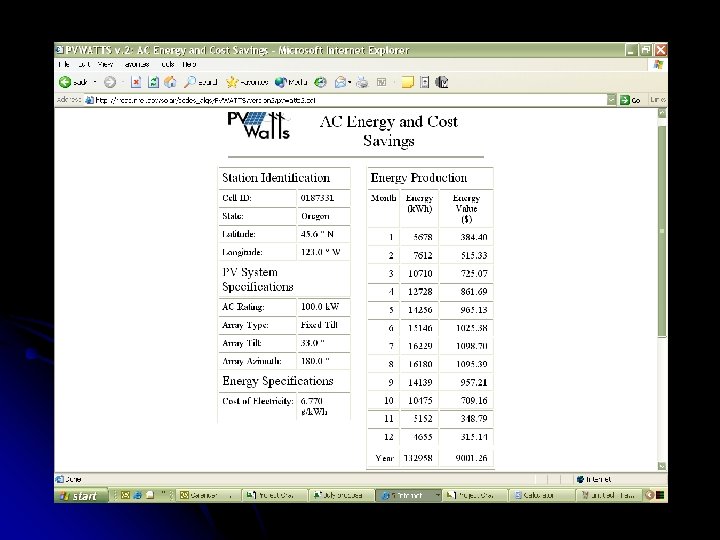
Task: Click the Research toolbar icon
Action: pyautogui.click(x=425, y=82)
